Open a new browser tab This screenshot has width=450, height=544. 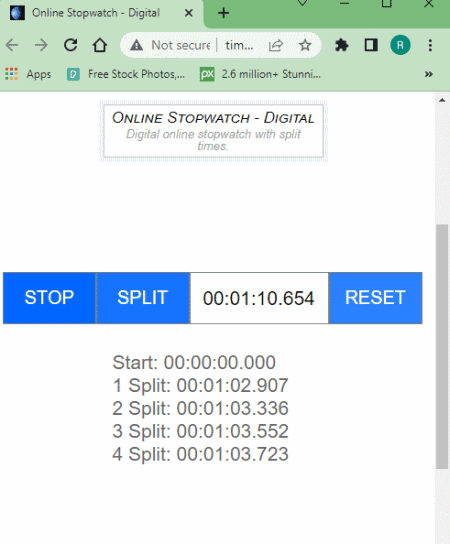pos(223,13)
